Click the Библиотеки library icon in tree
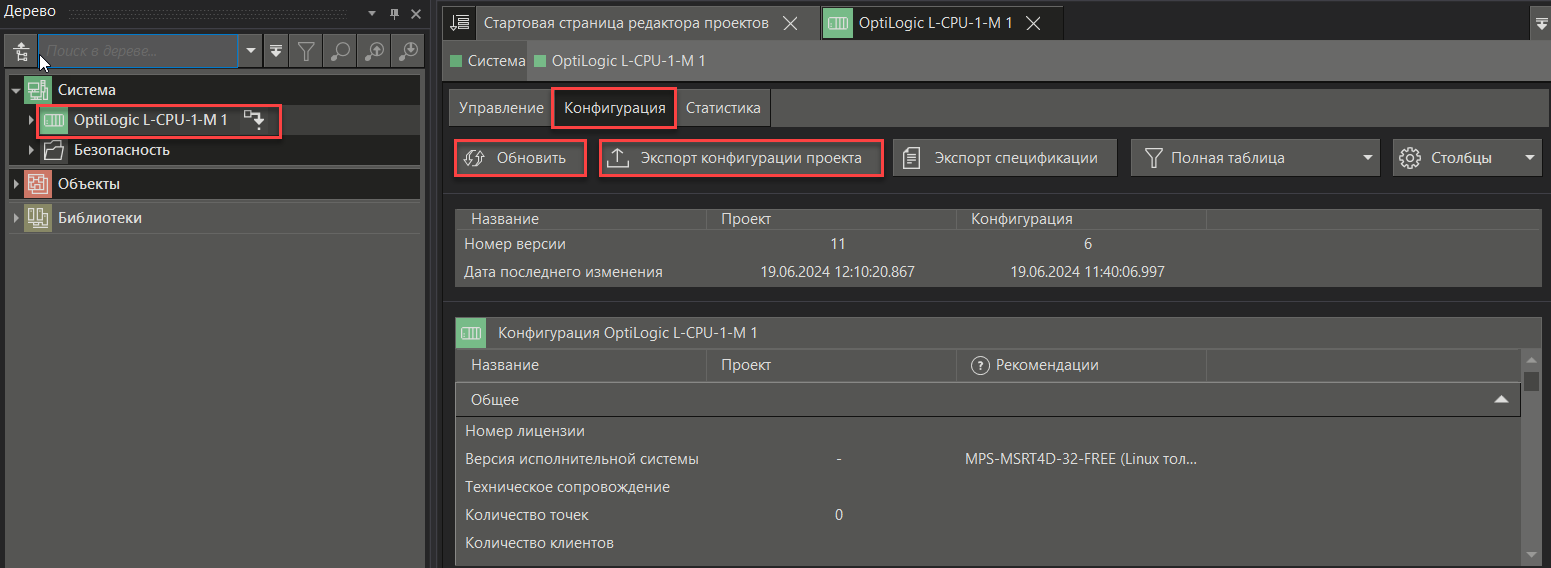This screenshot has width=1551, height=568. coord(38,218)
